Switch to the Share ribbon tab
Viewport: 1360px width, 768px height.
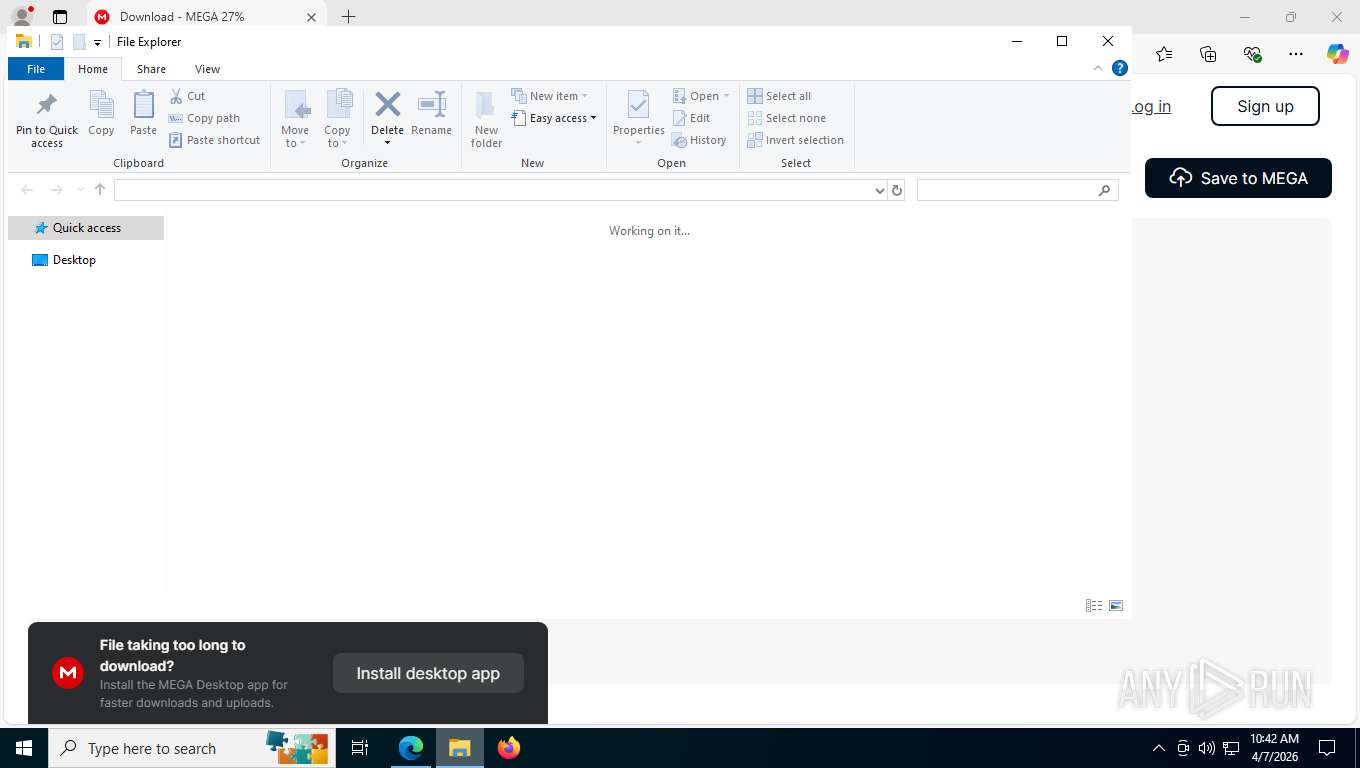click(x=152, y=69)
